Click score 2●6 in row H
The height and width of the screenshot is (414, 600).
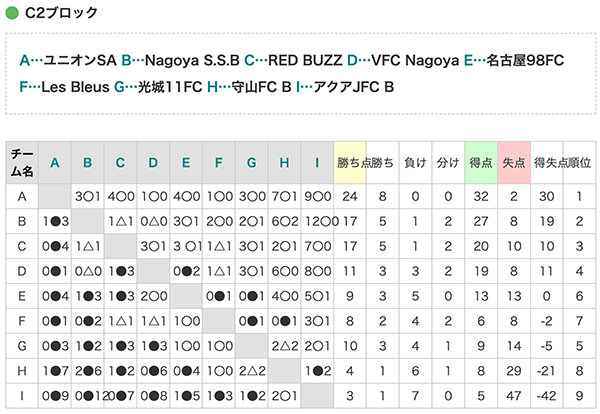pos(88,371)
